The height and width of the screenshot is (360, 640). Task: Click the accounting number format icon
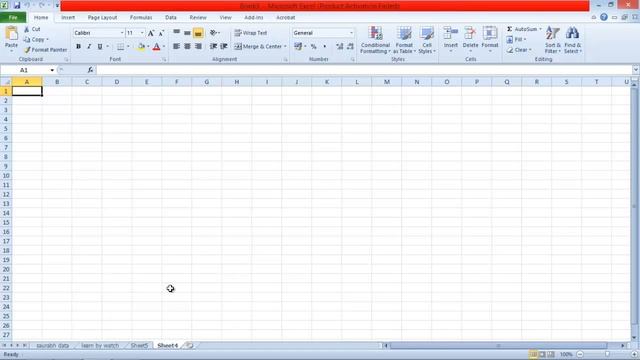click(298, 47)
